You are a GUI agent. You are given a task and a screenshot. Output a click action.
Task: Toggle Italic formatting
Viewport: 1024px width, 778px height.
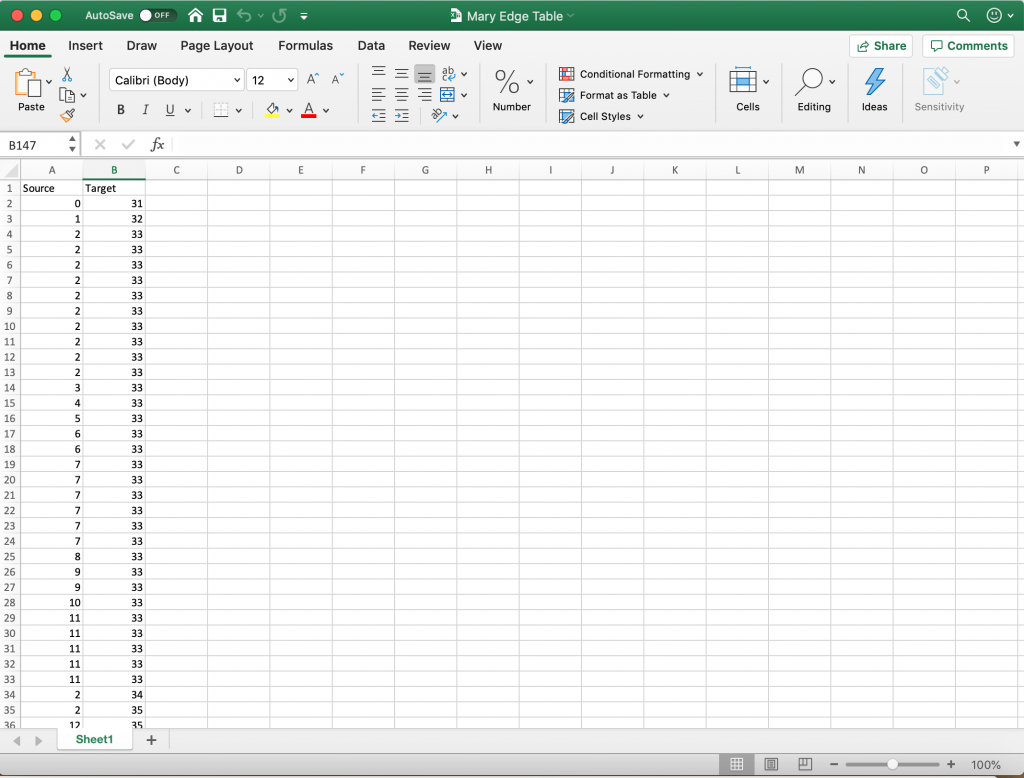[145, 110]
